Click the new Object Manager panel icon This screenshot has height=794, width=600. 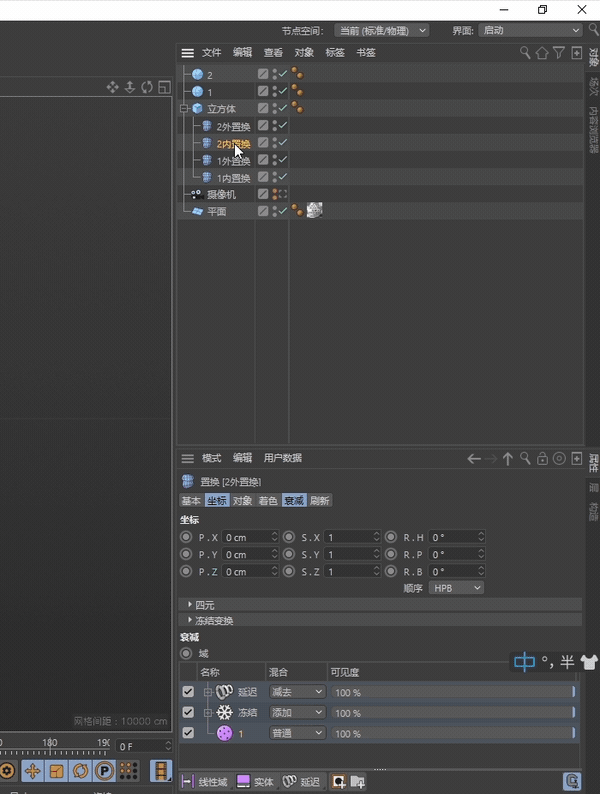(576, 53)
